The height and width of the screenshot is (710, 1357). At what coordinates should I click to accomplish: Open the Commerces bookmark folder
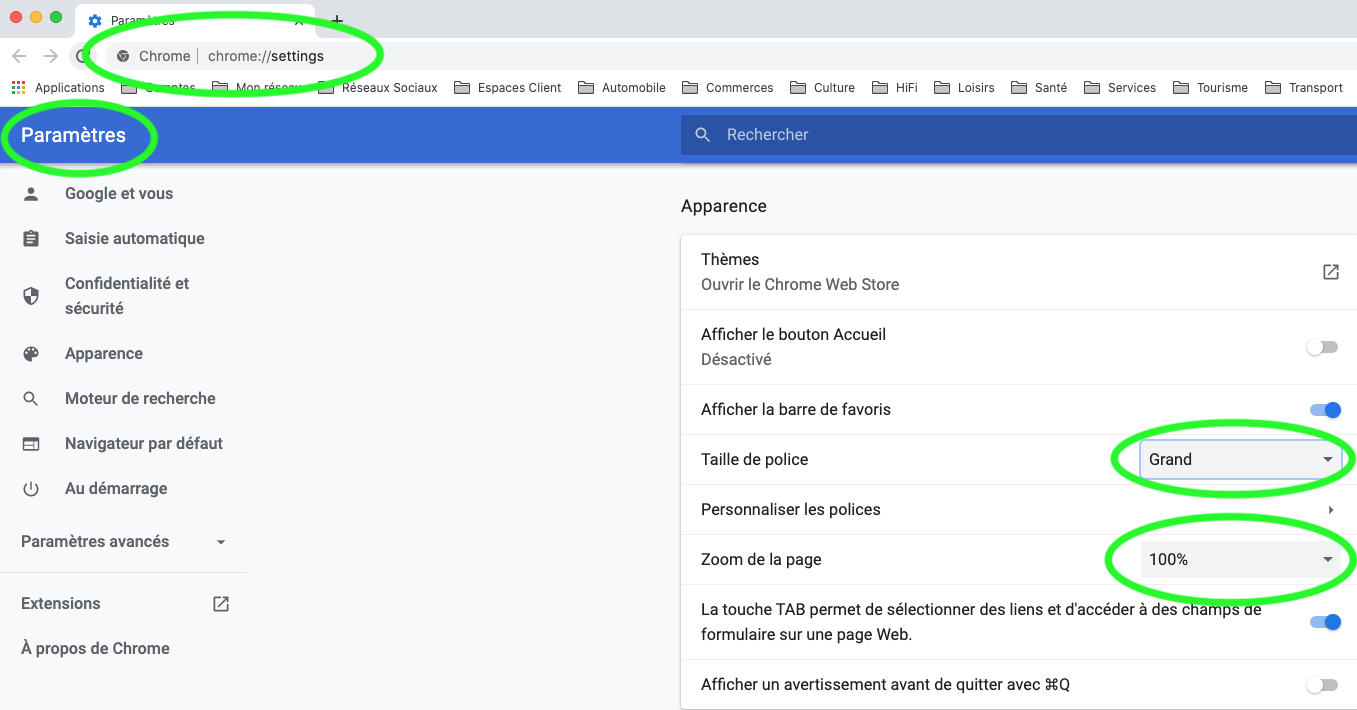(x=727, y=87)
